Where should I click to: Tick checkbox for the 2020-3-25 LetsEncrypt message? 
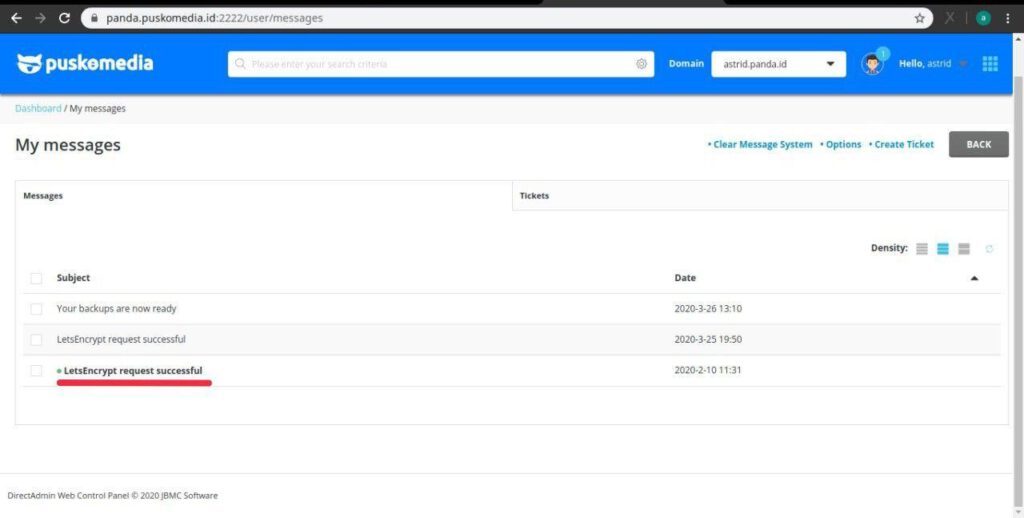coord(36,340)
